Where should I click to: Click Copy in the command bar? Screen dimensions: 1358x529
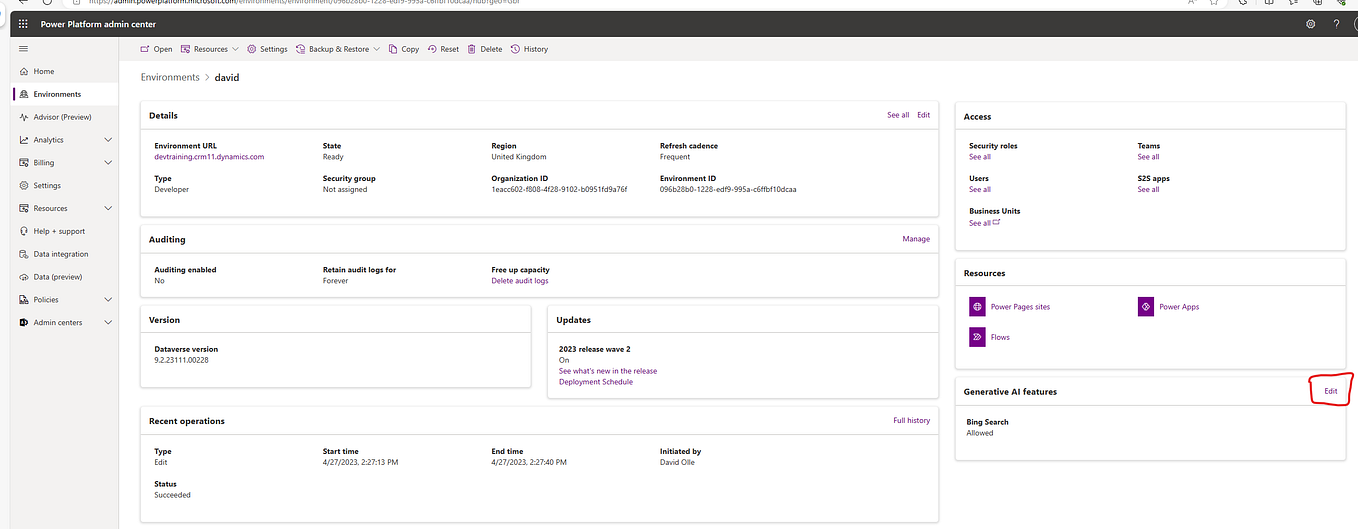coord(404,49)
